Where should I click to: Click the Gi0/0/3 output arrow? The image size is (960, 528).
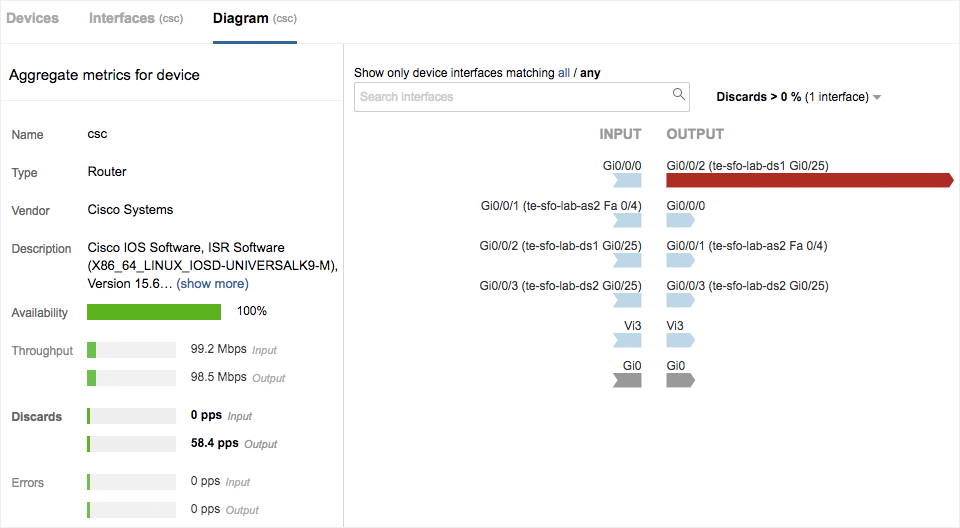[680, 300]
